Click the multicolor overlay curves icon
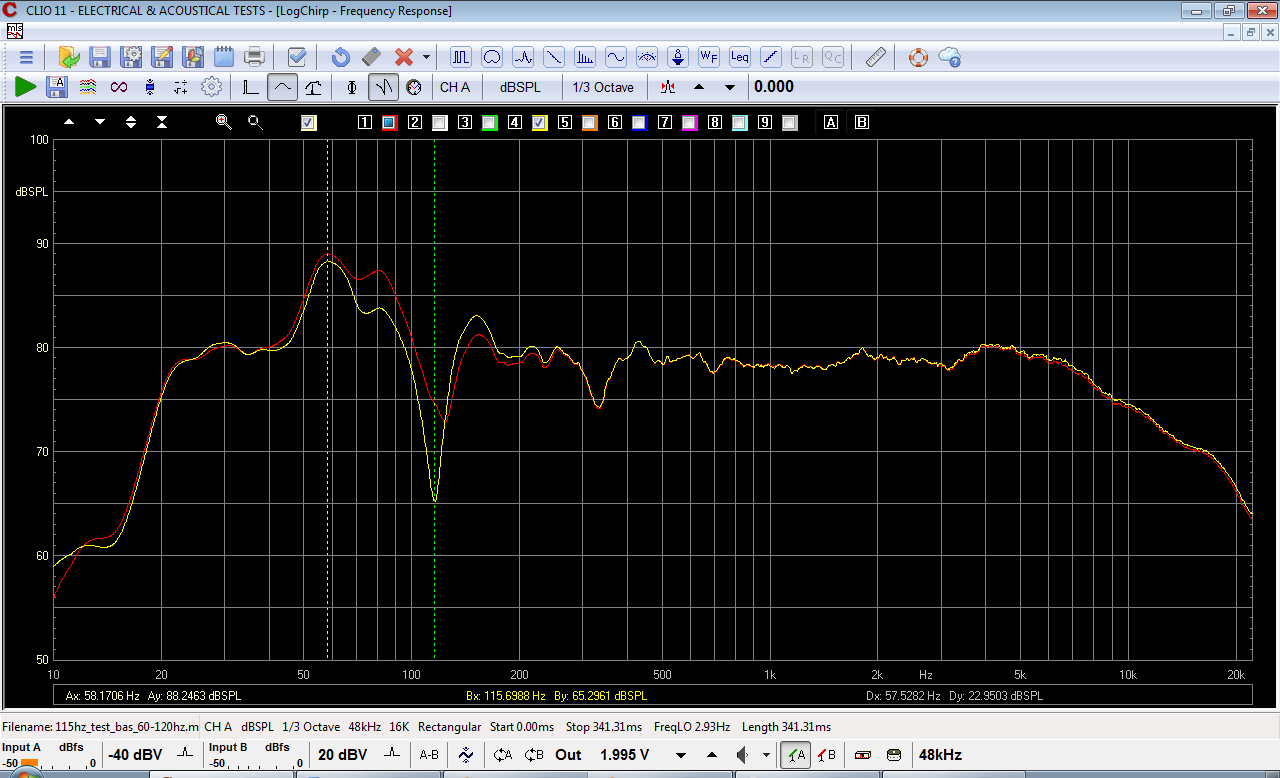1280x778 pixels. point(88,87)
